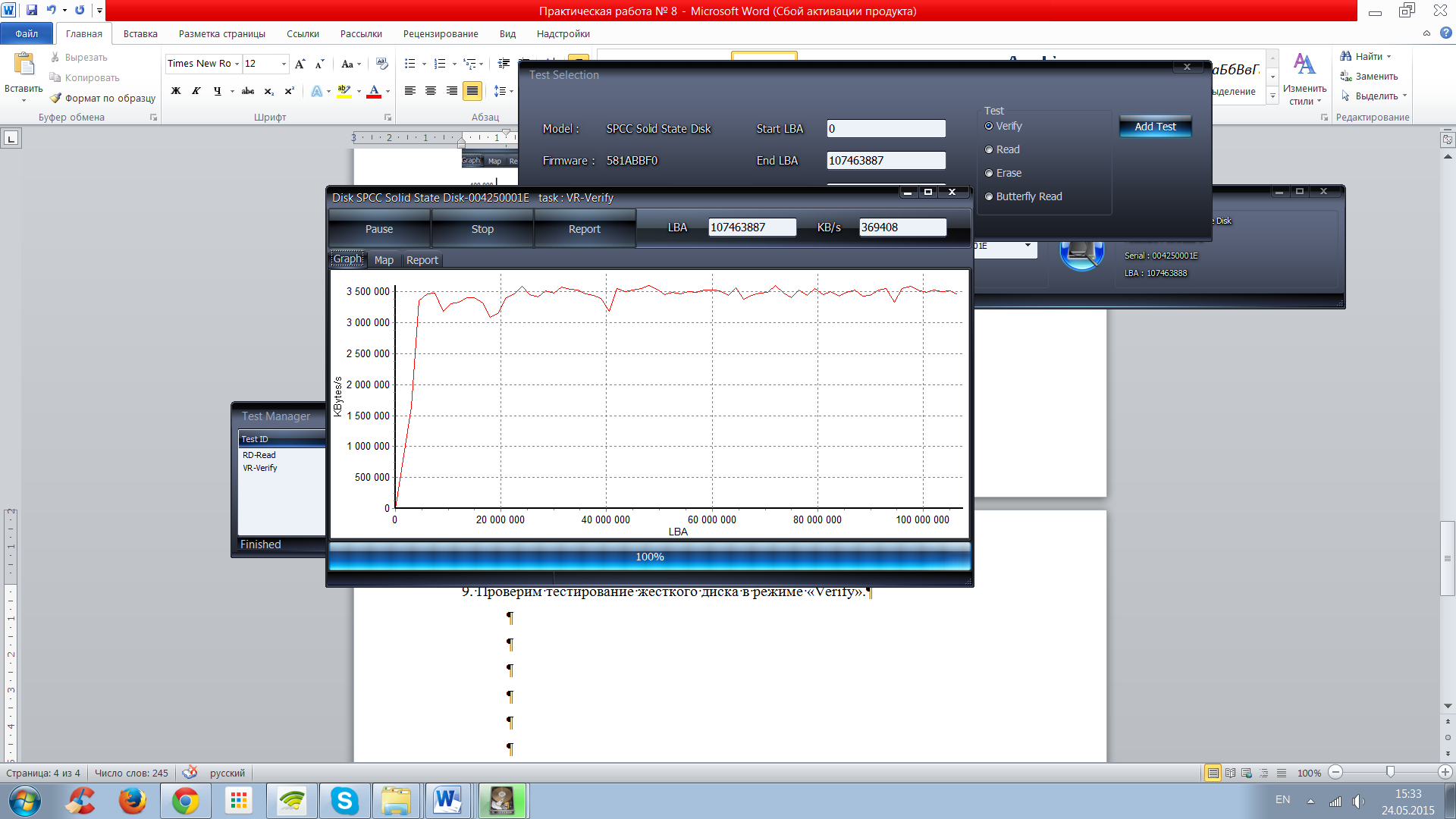The image size is (1456, 819).
Task: Switch to the Report tab below Pause
Action: point(422,260)
